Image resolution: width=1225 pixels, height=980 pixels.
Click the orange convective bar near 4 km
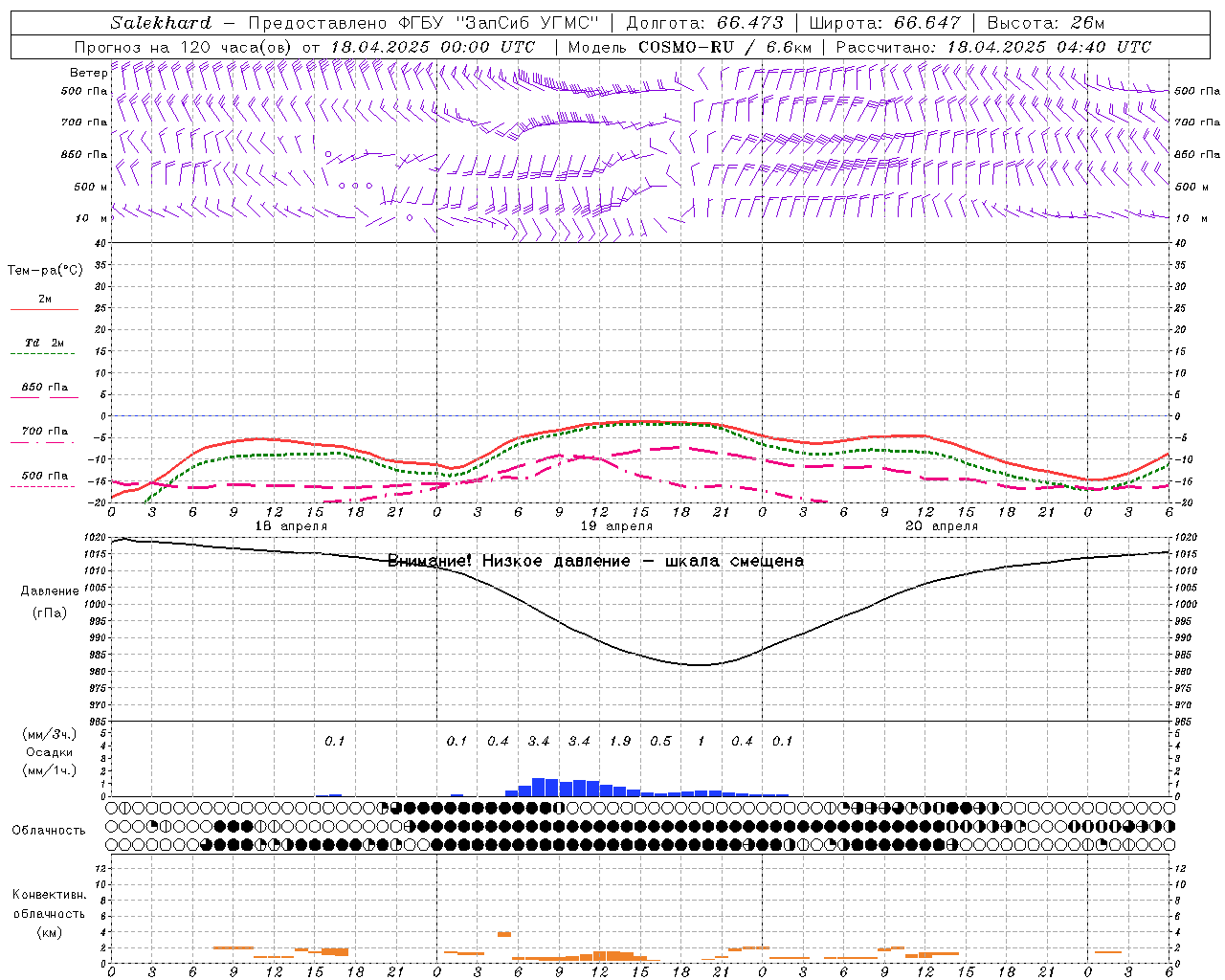coord(503,934)
